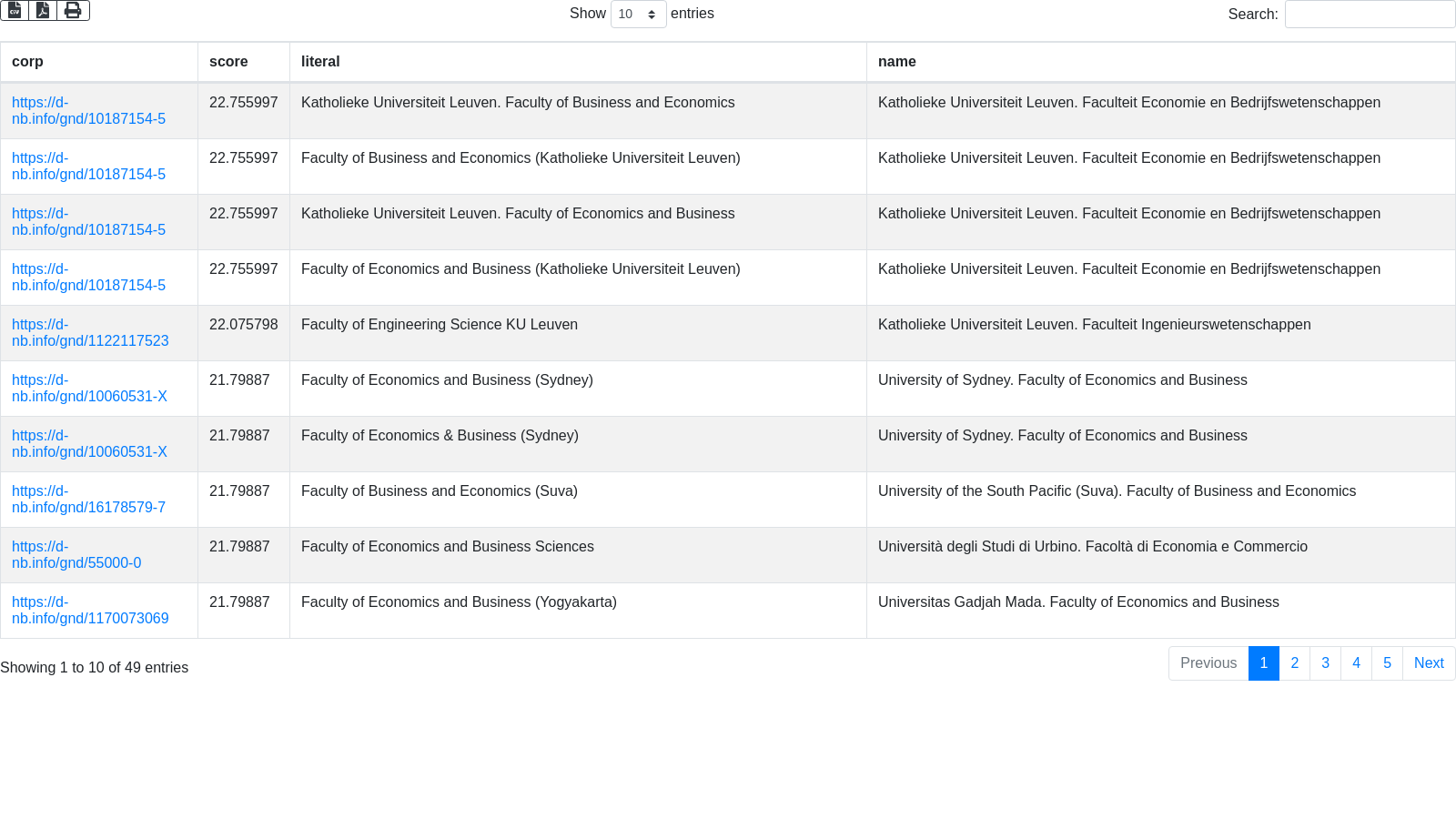Jump to page 5 in pagination

click(x=1387, y=663)
